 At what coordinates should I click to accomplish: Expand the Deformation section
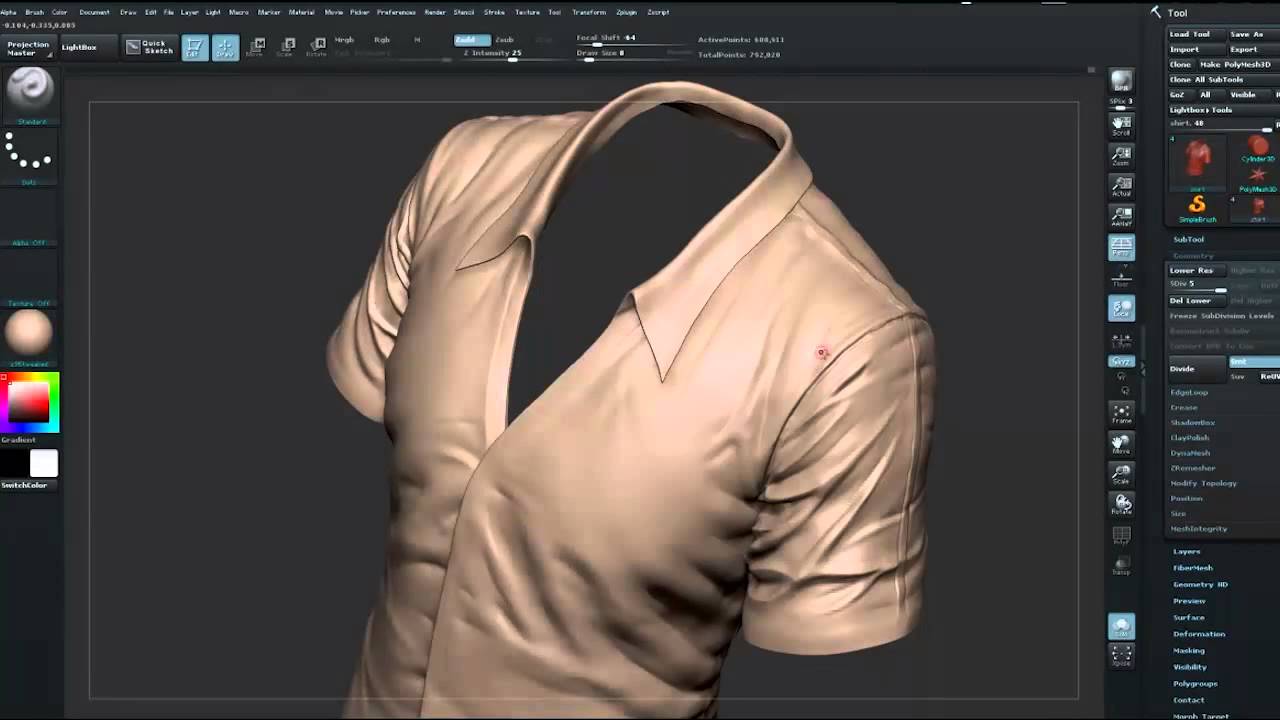point(1199,634)
